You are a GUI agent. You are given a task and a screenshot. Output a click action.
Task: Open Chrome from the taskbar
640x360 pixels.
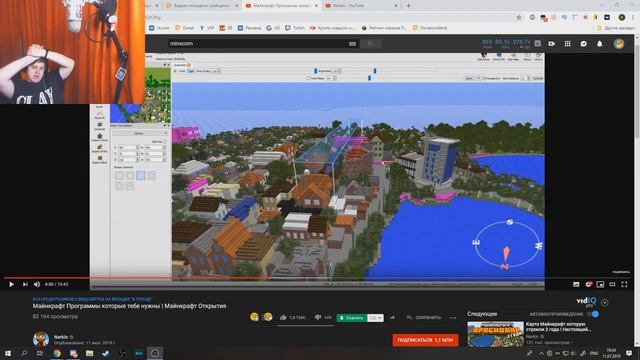tap(57, 353)
